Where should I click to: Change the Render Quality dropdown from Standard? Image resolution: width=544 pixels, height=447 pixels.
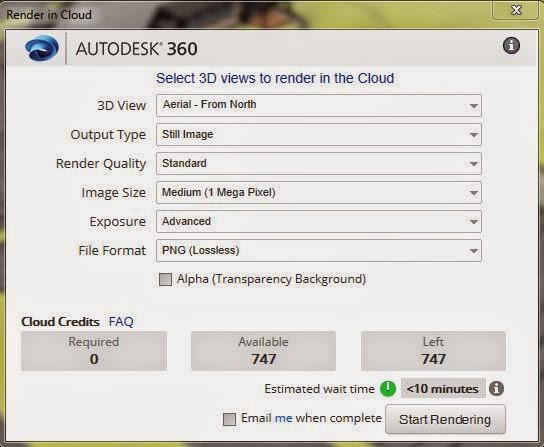319,163
